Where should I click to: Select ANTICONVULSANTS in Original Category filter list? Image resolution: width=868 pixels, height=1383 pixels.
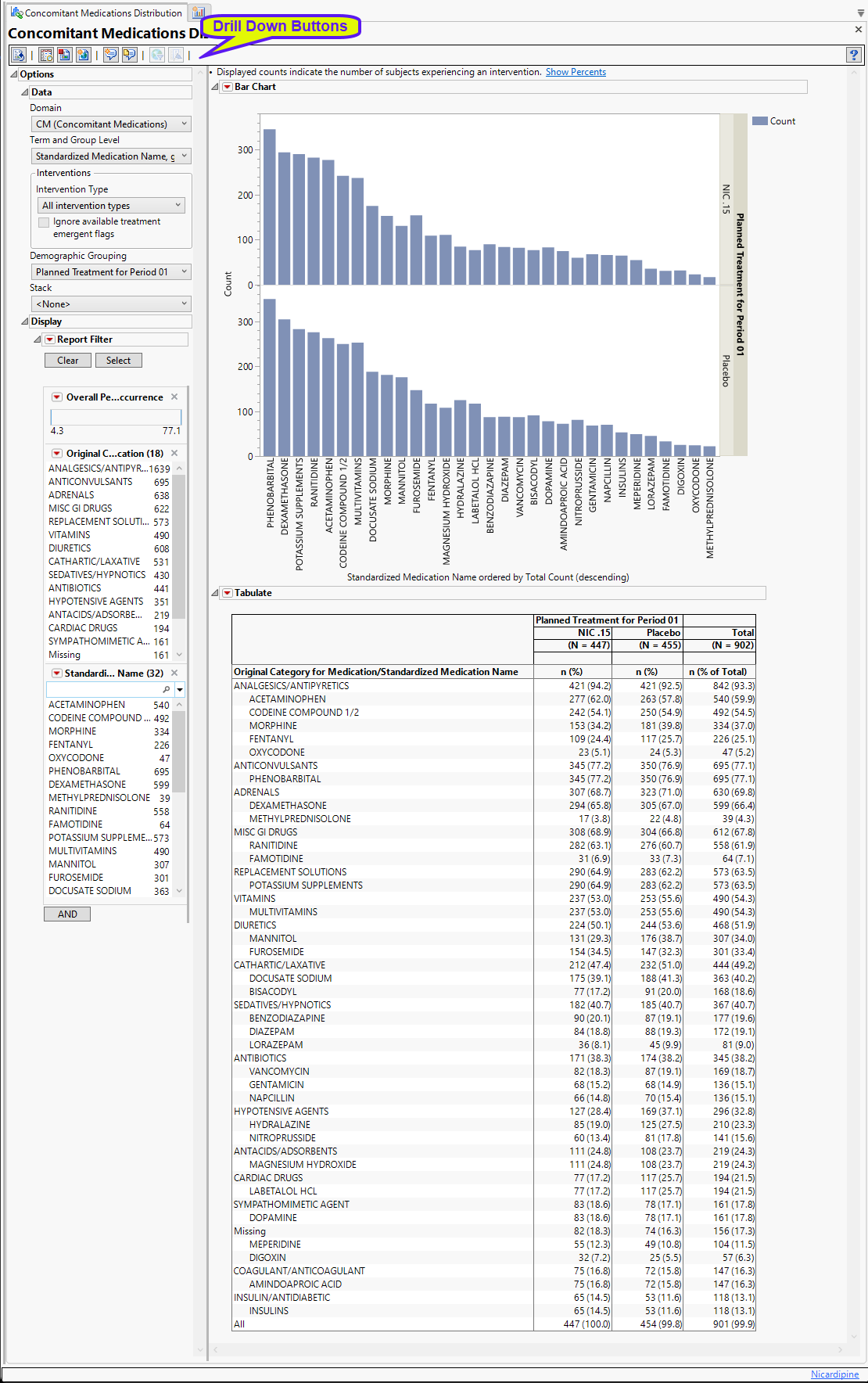[x=91, y=482]
